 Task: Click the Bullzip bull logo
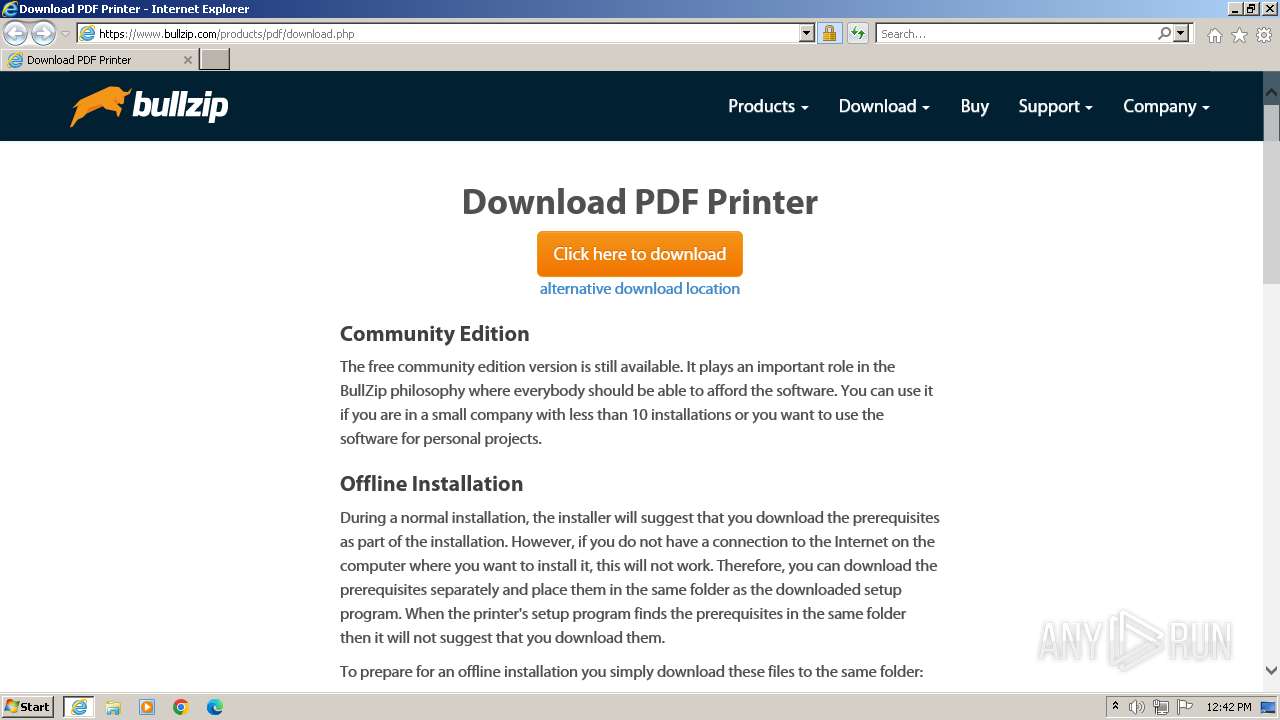point(149,106)
